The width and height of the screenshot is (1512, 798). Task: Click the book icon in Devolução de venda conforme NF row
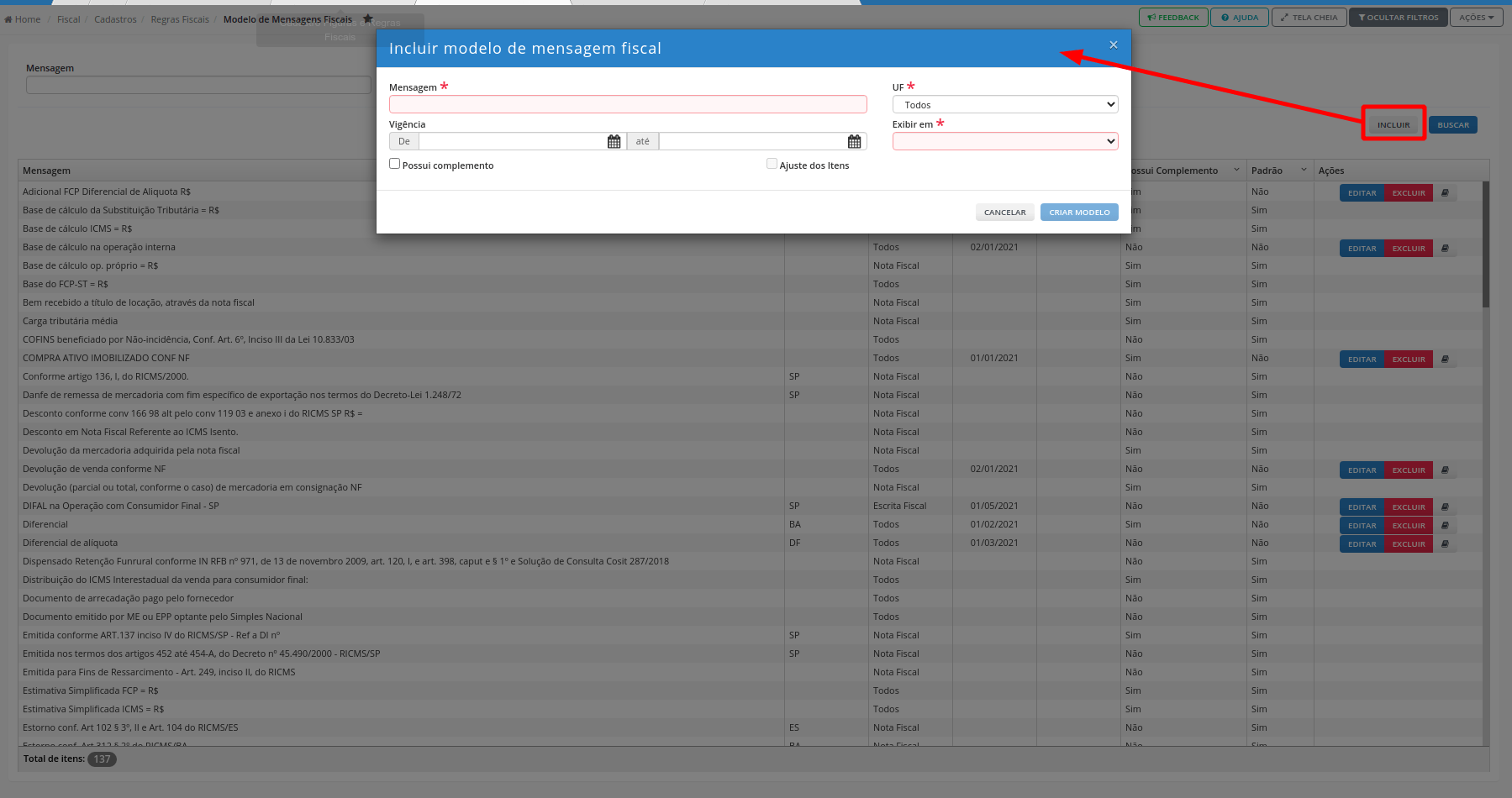coord(1446,470)
